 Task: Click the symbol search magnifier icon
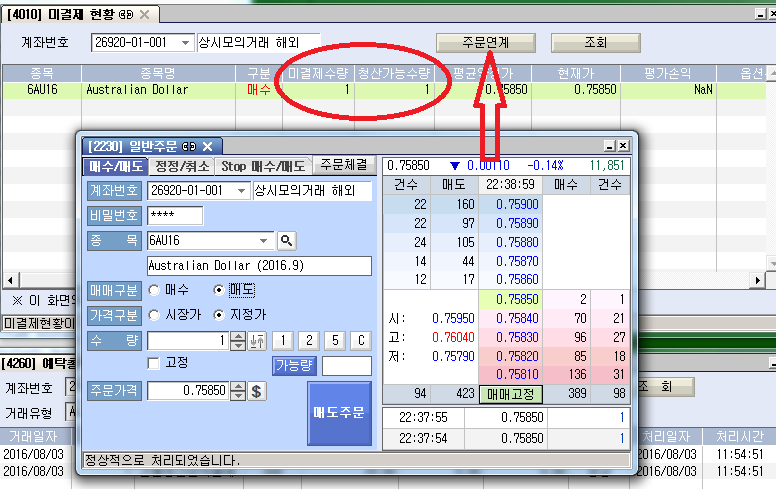click(287, 240)
